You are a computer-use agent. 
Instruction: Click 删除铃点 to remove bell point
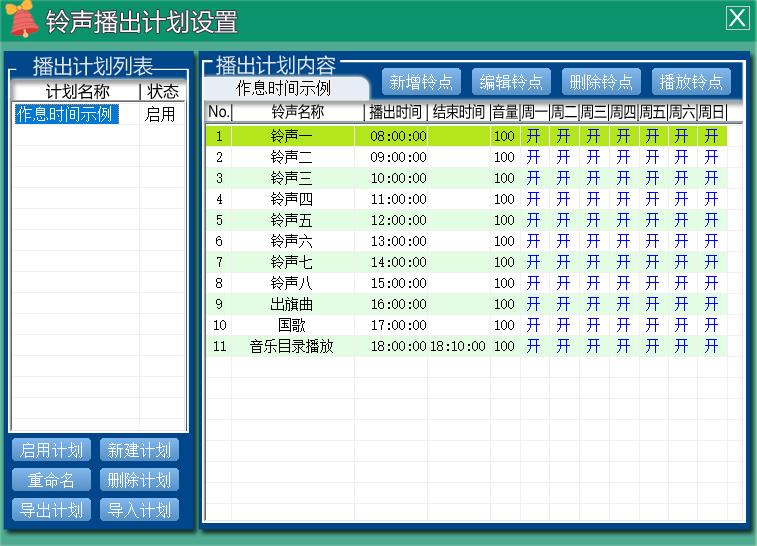pos(601,82)
